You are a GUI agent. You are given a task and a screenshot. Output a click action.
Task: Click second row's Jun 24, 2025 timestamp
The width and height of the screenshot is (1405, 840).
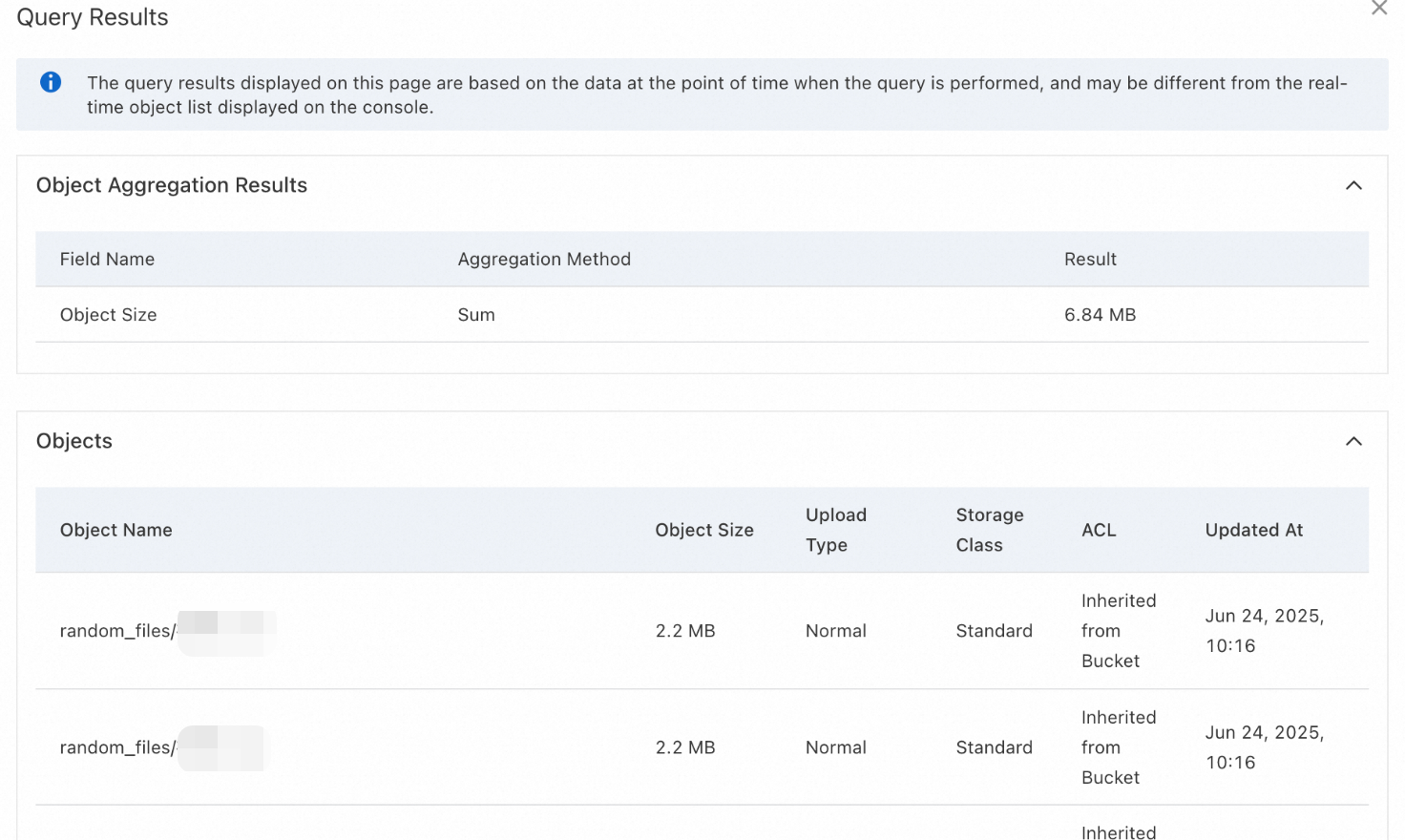(x=1264, y=747)
